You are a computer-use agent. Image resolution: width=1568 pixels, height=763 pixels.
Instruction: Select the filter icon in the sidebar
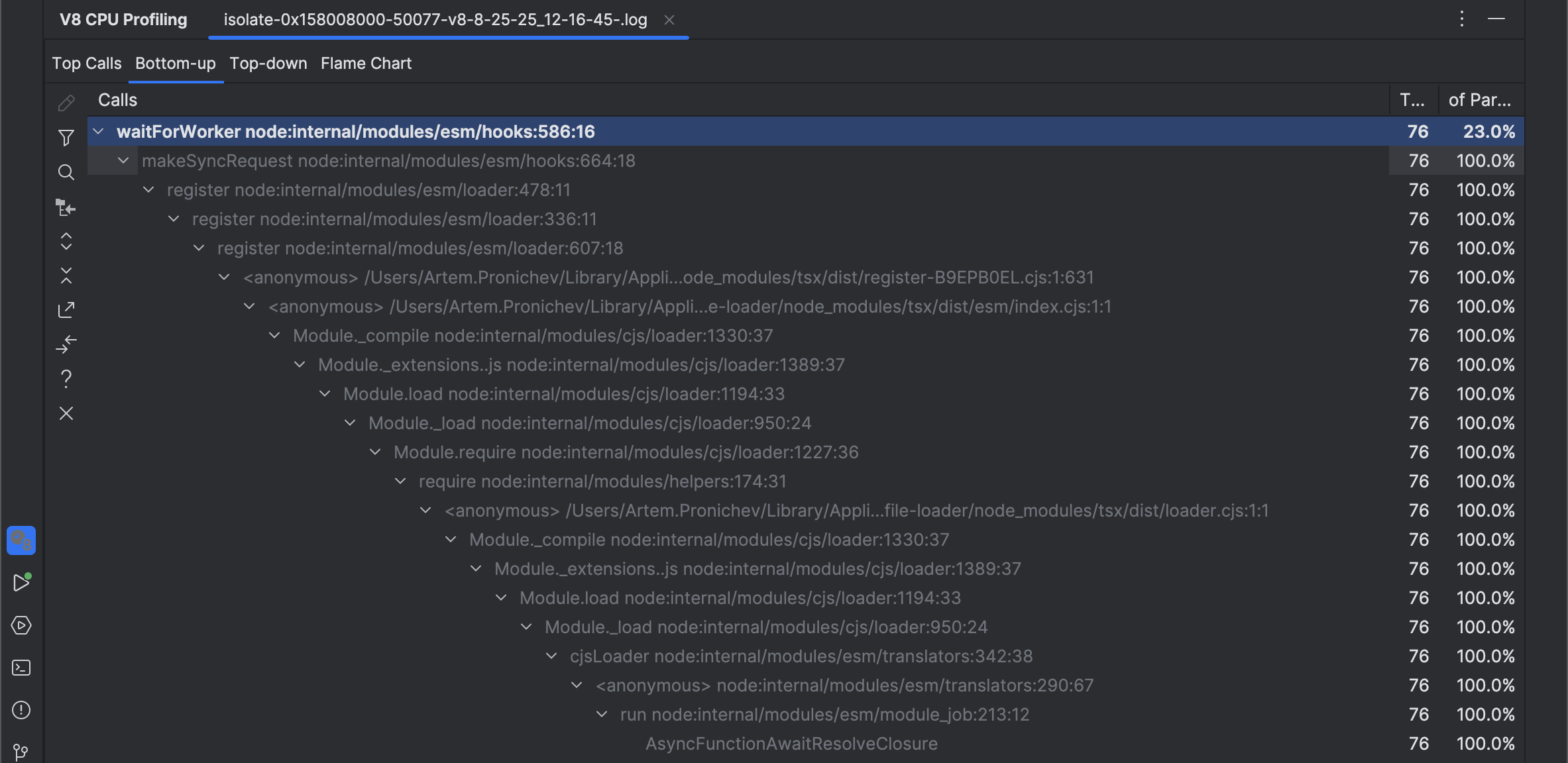coord(66,138)
